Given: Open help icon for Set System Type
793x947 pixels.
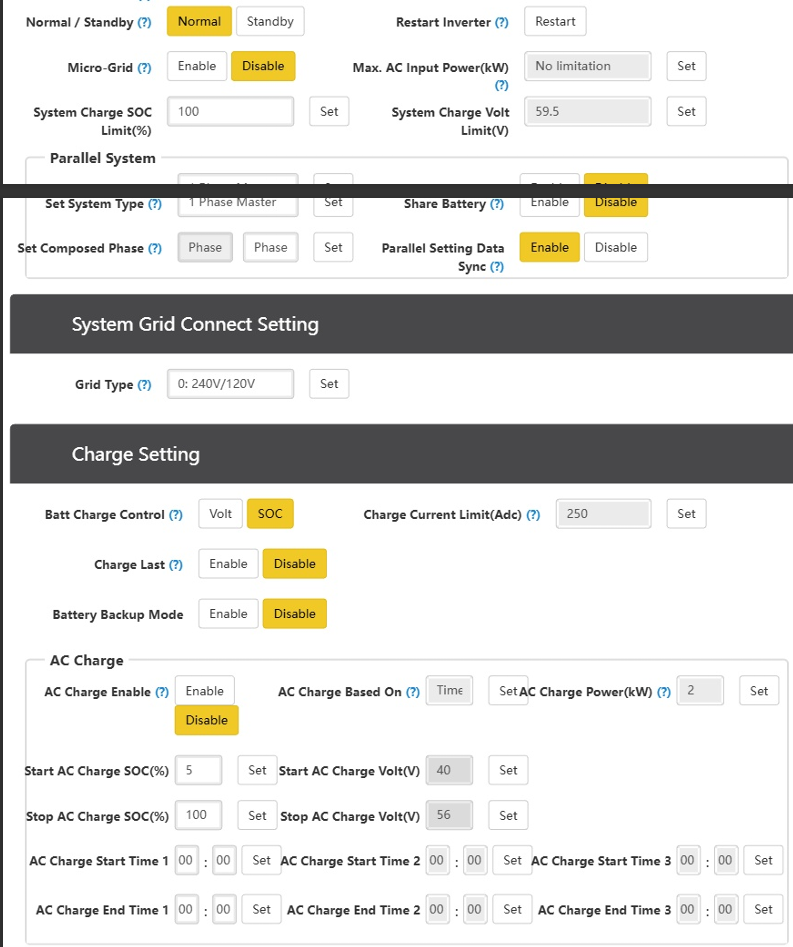Looking at the screenshot, I should [x=155, y=204].
